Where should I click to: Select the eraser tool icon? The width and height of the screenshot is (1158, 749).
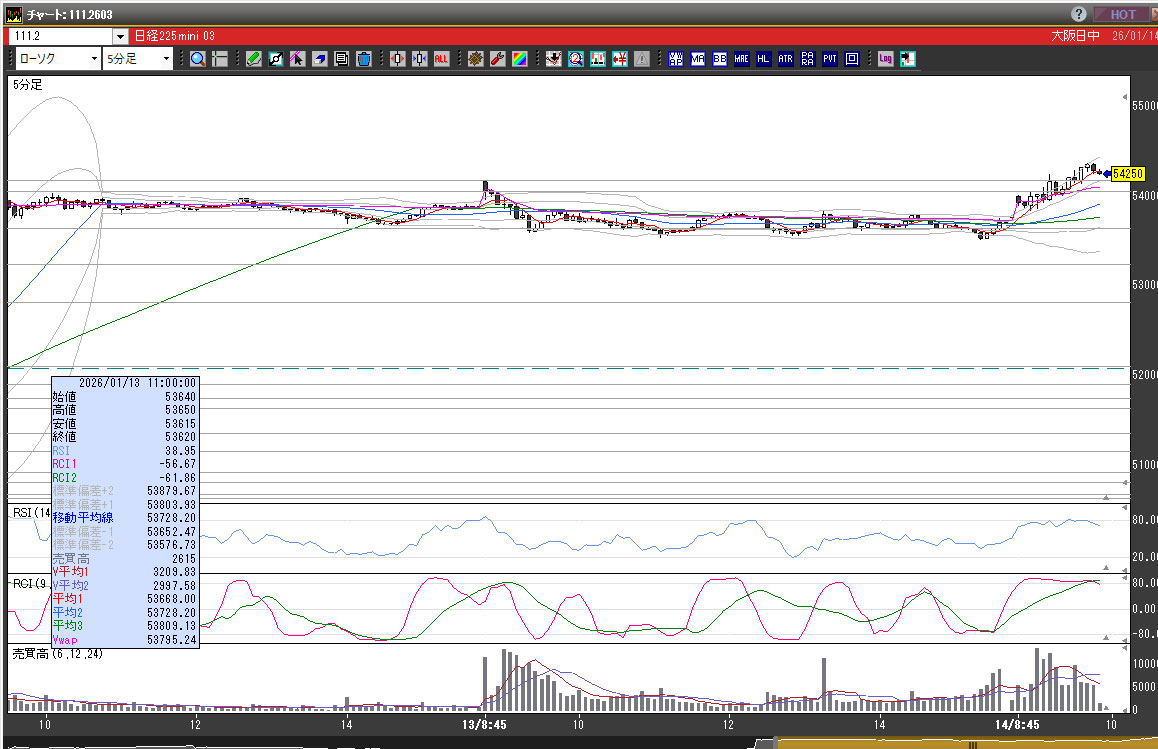(319, 59)
